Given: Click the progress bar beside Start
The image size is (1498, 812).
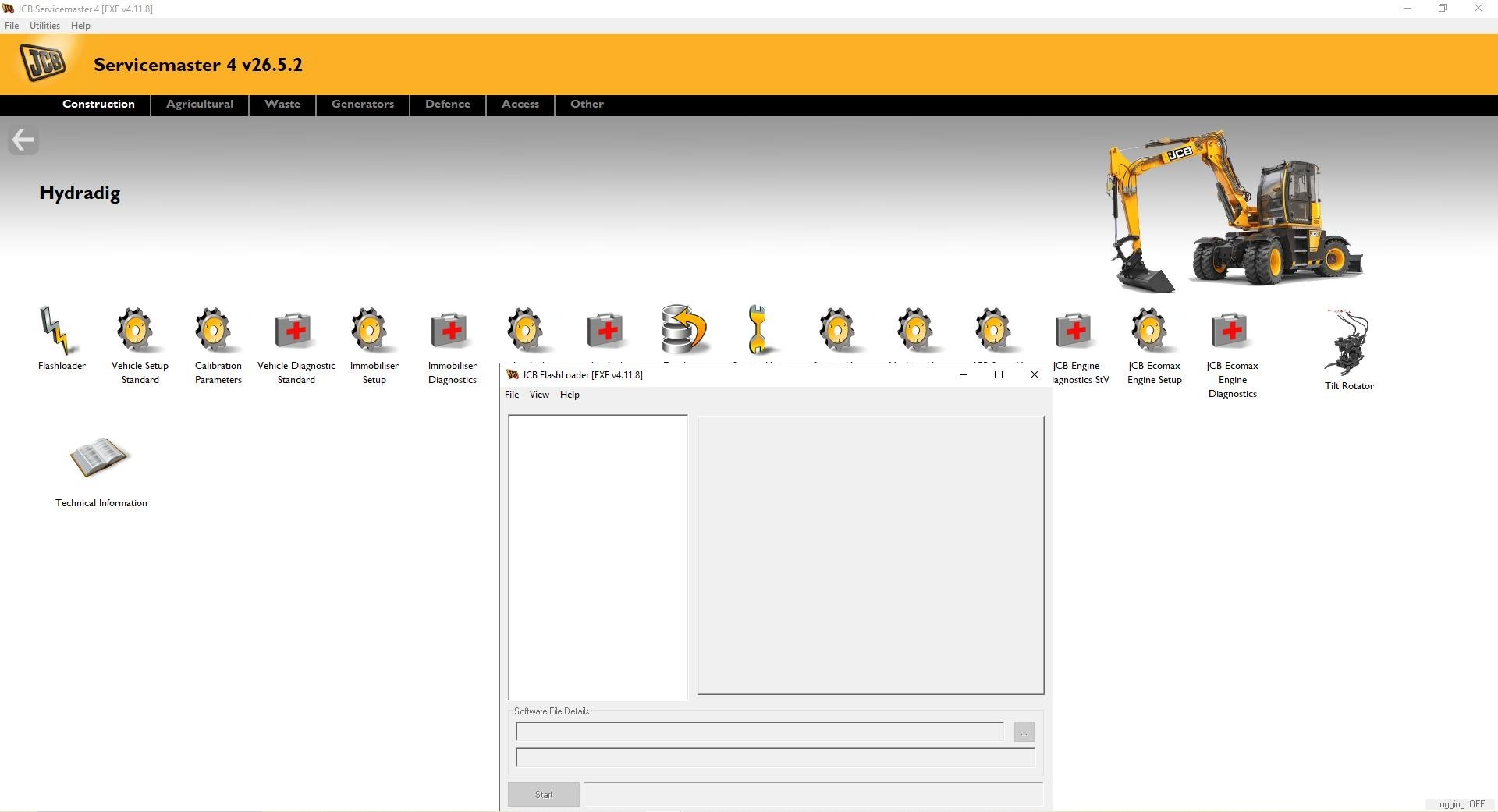Looking at the screenshot, I should pyautogui.click(x=813, y=794).
